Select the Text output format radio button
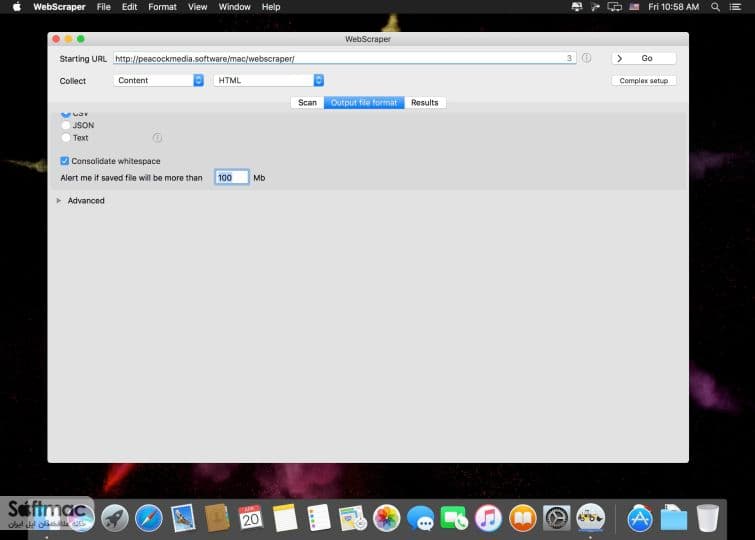Viewport: 755px width, 540px height. pos(66,138)
